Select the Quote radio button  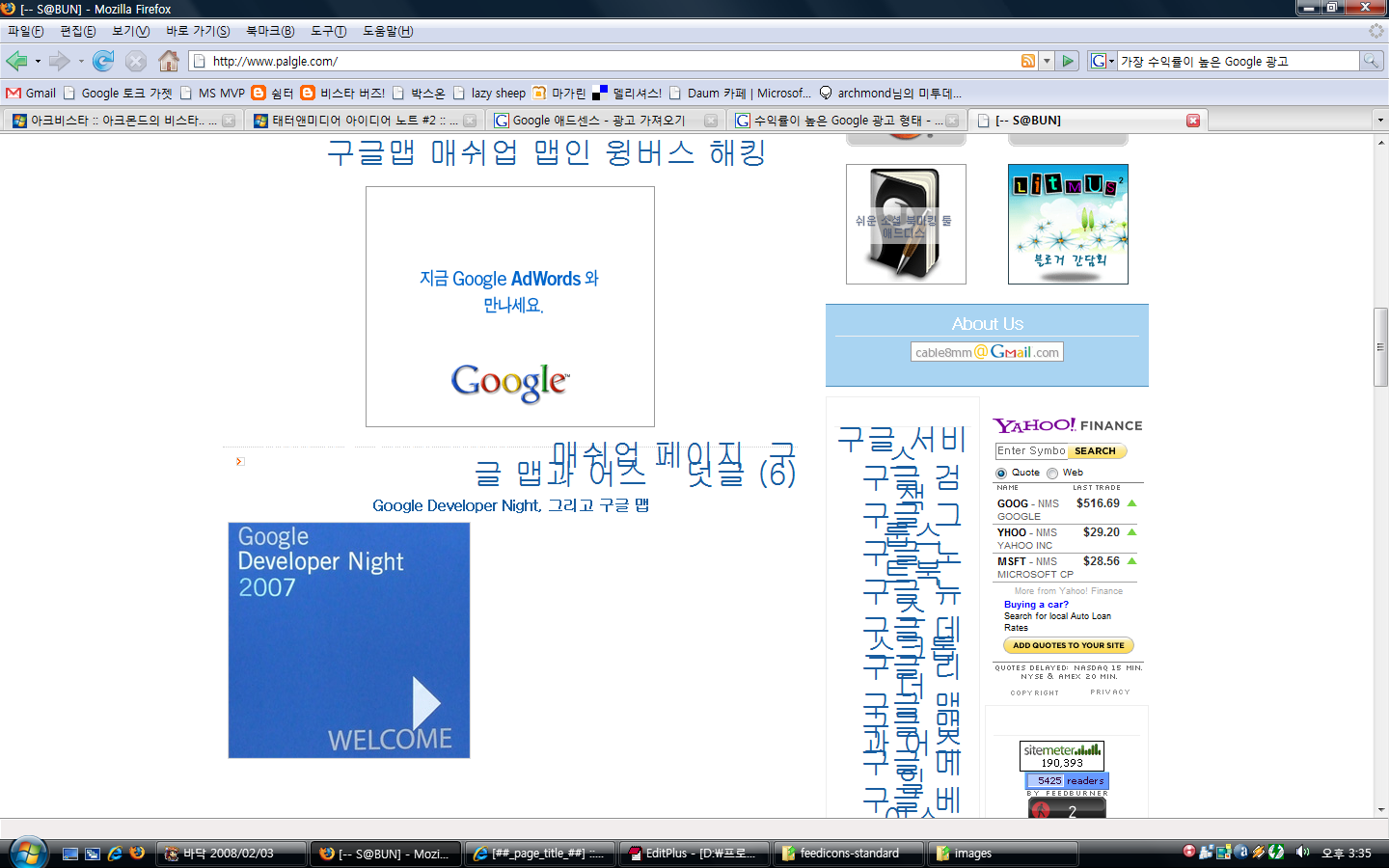pos(1001,474)
